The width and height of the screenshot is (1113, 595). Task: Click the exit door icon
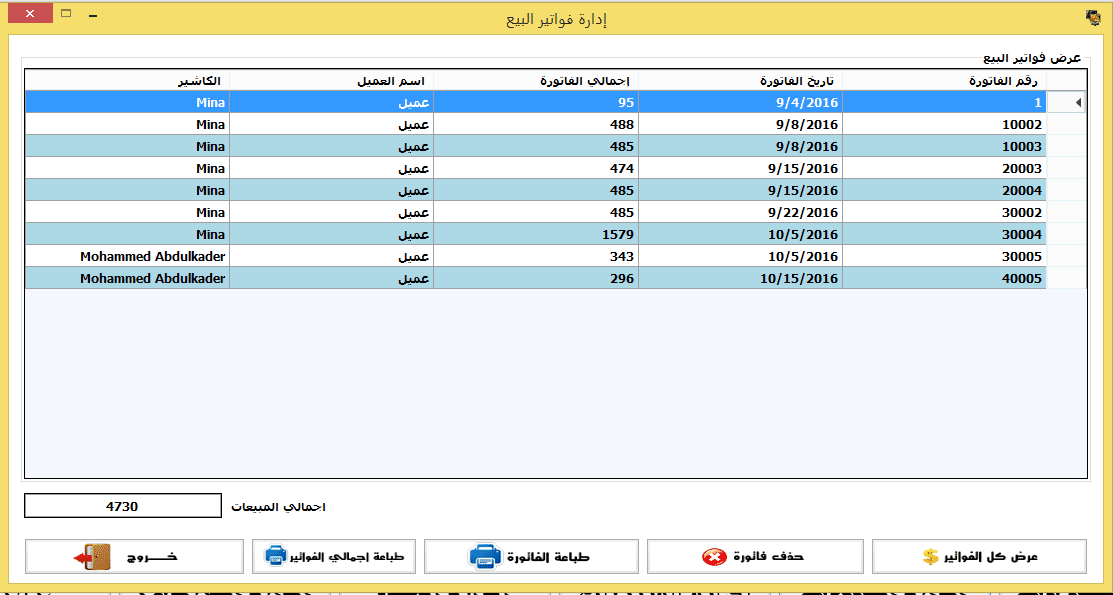point(90,557)
